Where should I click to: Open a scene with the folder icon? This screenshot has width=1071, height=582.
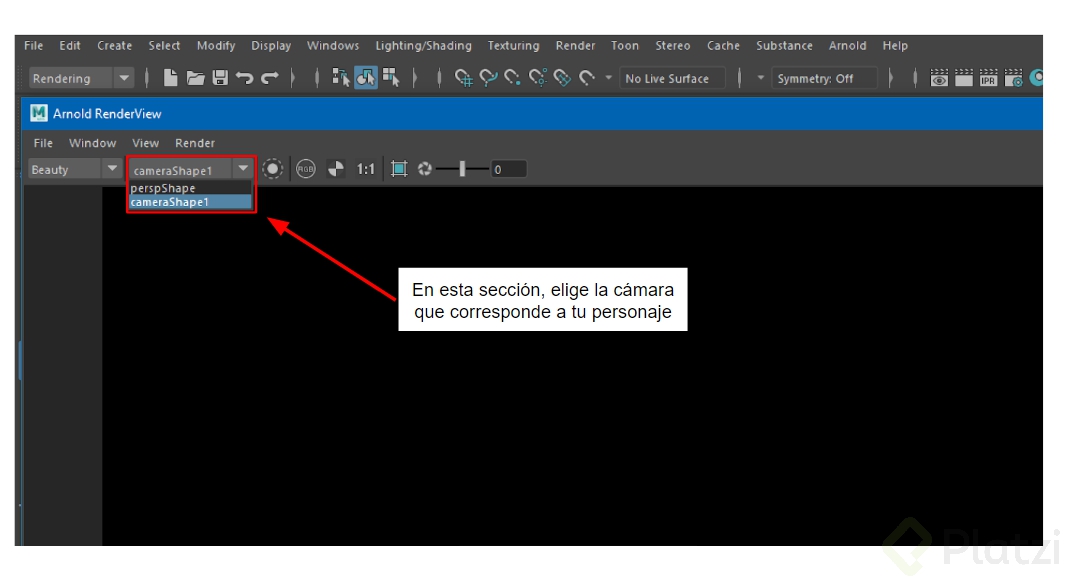195,78
